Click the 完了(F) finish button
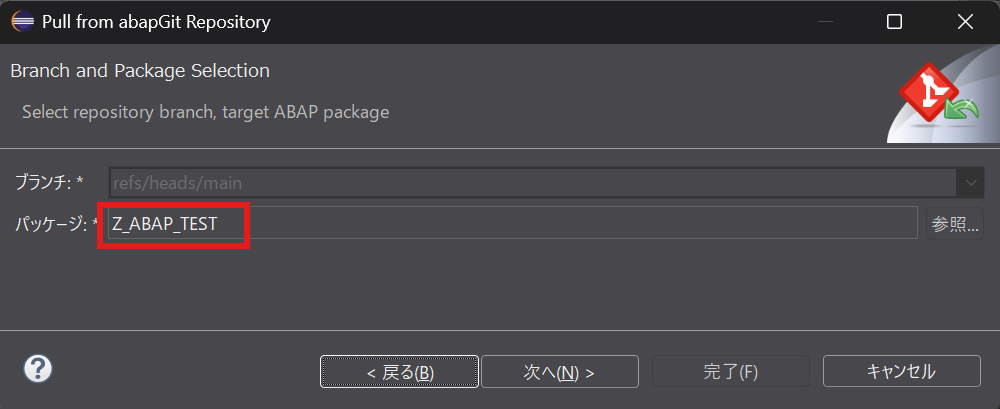 tap(730, 372)
